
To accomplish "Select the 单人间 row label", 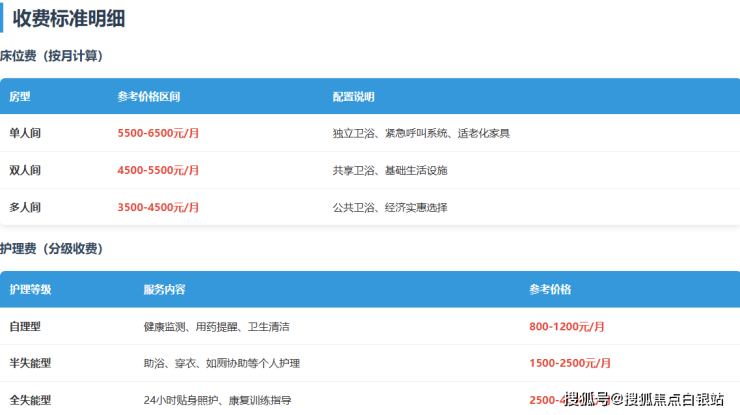I will coord(25,133).
